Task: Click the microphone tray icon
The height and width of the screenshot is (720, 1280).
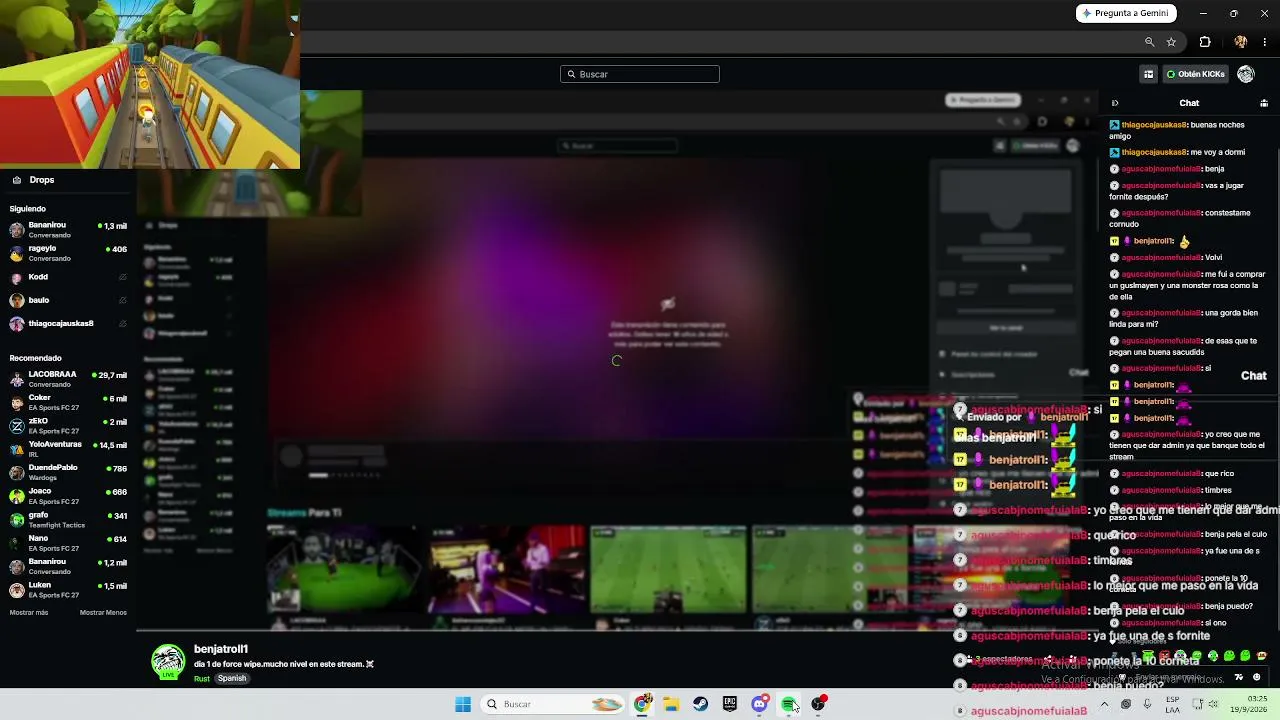Action: tap(1147, 704)
